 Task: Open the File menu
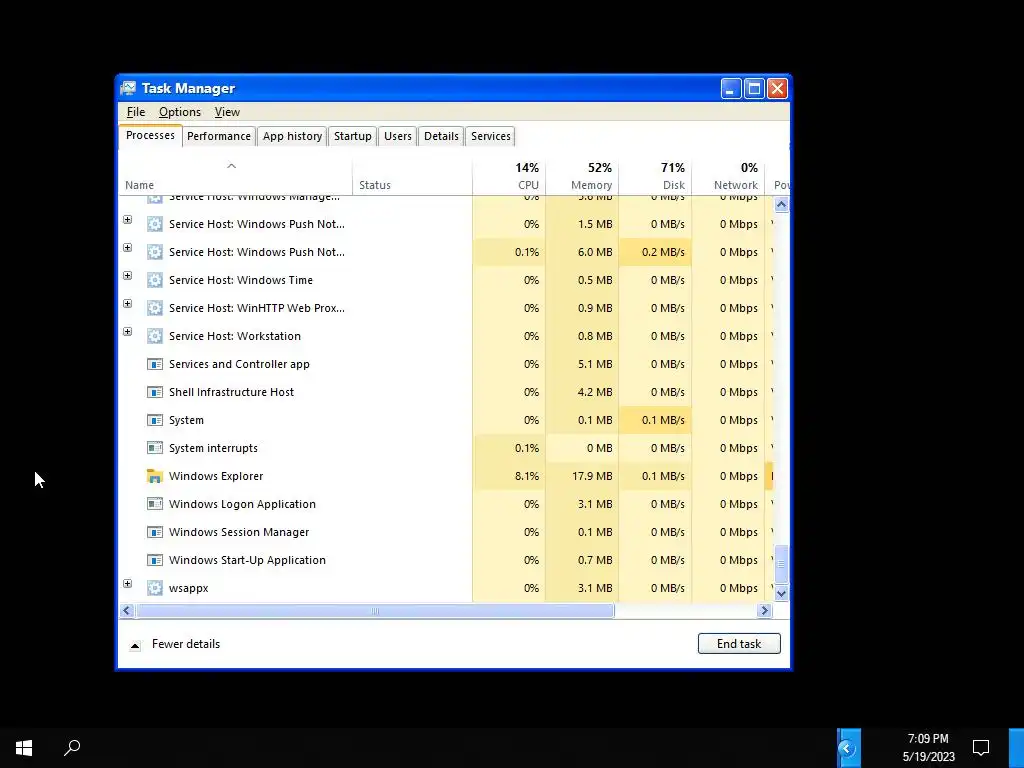point(136,112)
